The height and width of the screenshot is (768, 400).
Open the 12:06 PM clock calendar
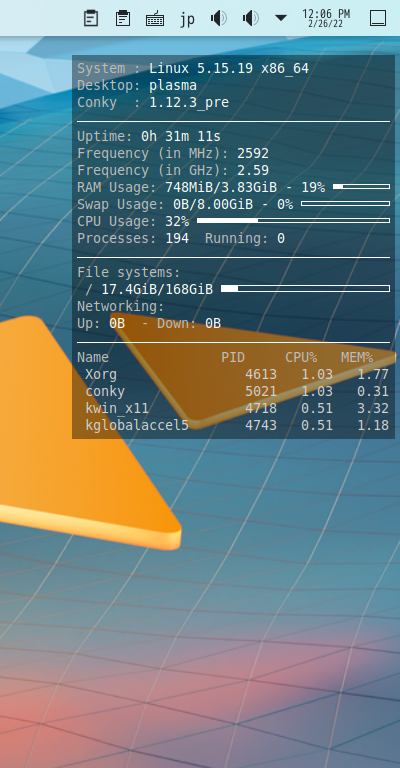pos(326,13)
